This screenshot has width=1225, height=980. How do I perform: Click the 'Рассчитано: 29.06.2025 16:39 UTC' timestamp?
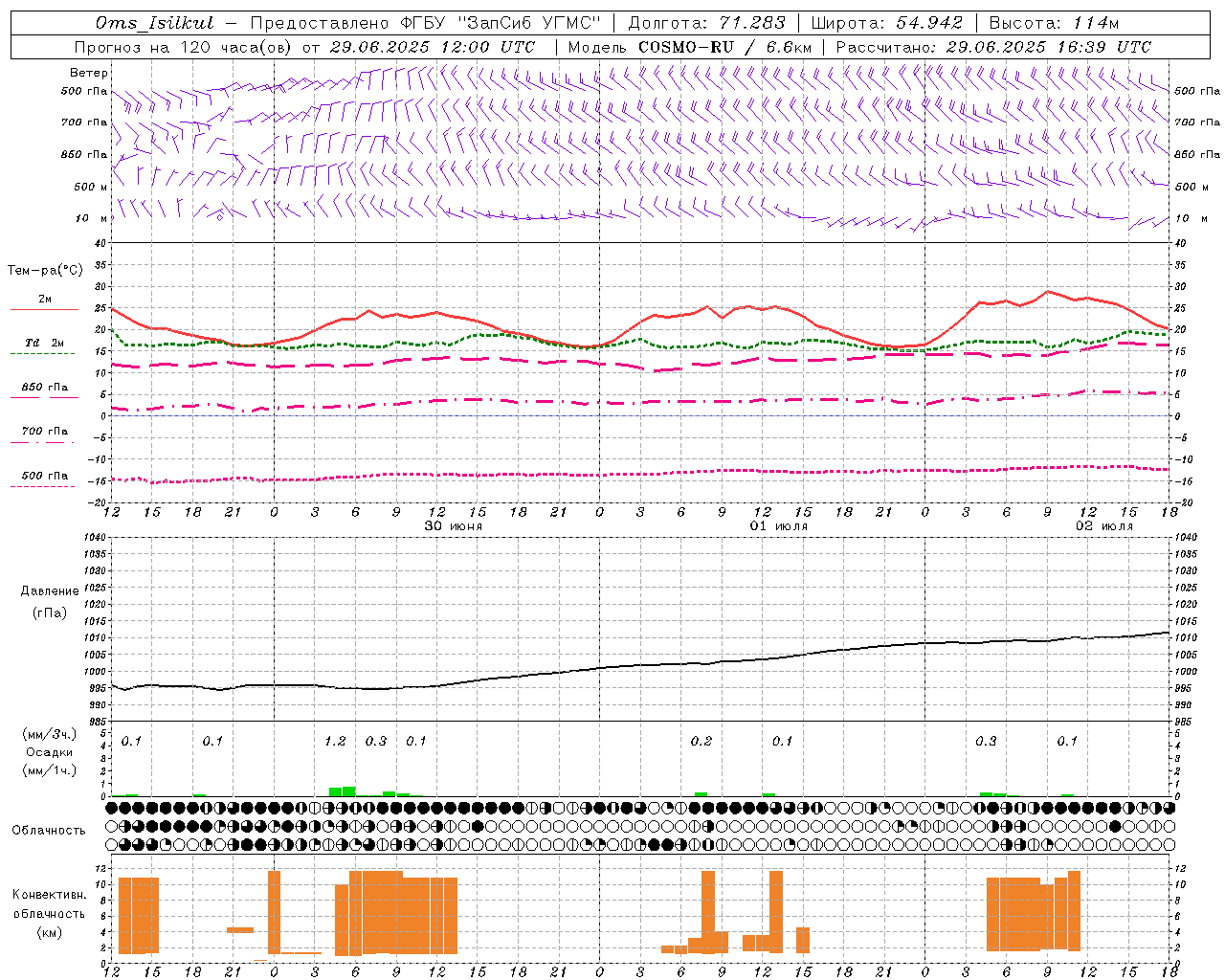click(x=993, y=47)
